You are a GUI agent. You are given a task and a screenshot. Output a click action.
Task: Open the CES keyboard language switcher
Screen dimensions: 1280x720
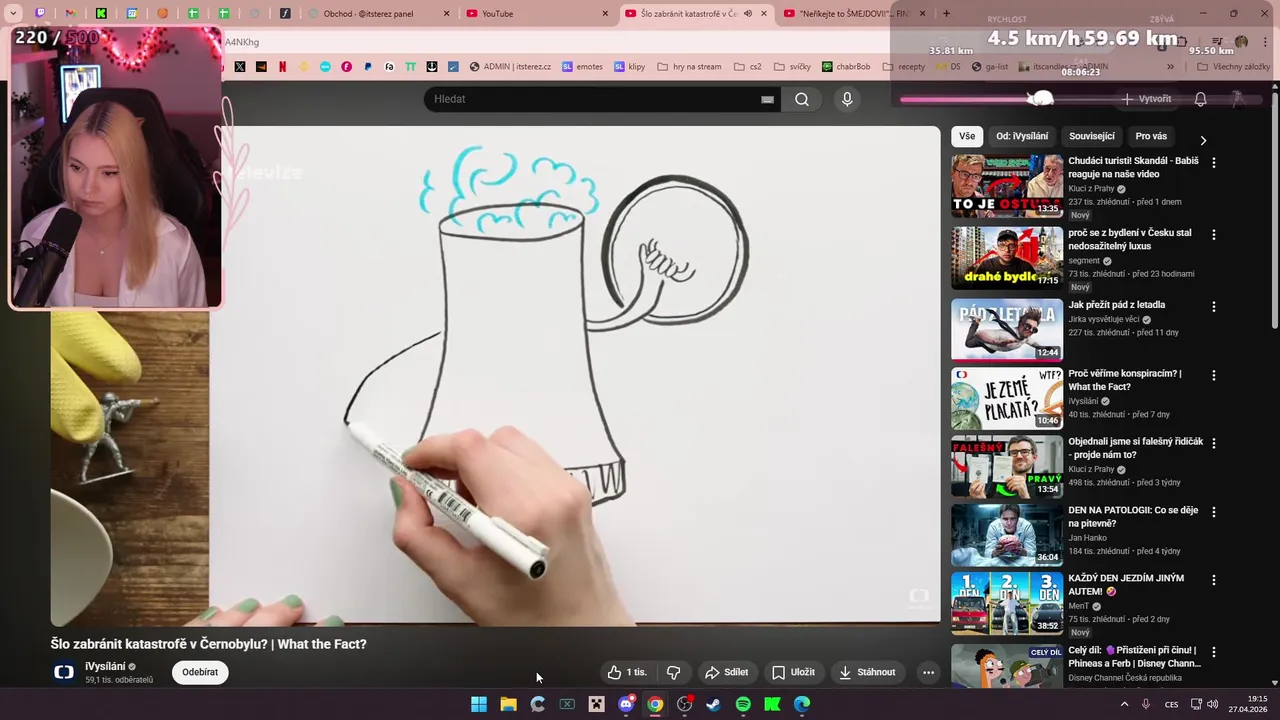(1171, 704)
